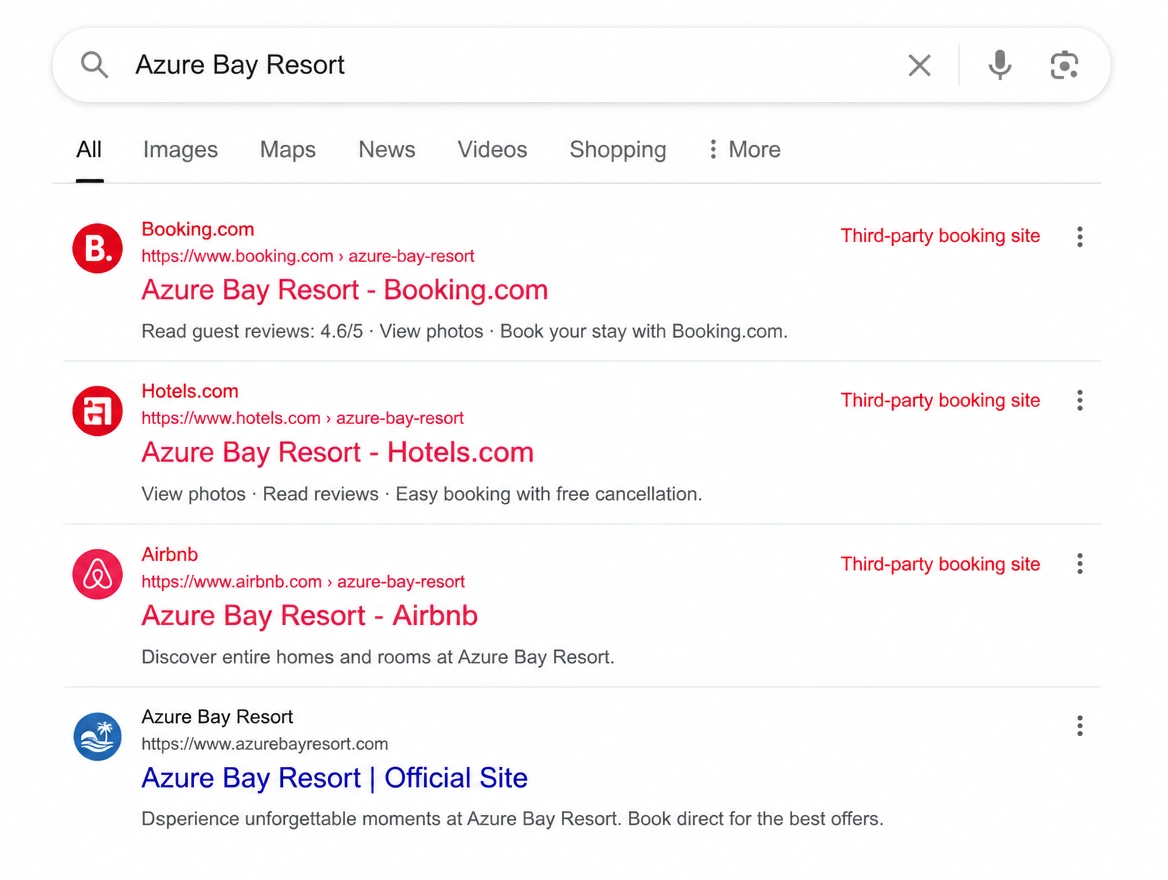1168x880 pixels.
Task: Click the 'Easy booking with free cancellation' snippet
Action: click(x=548, y=494)
